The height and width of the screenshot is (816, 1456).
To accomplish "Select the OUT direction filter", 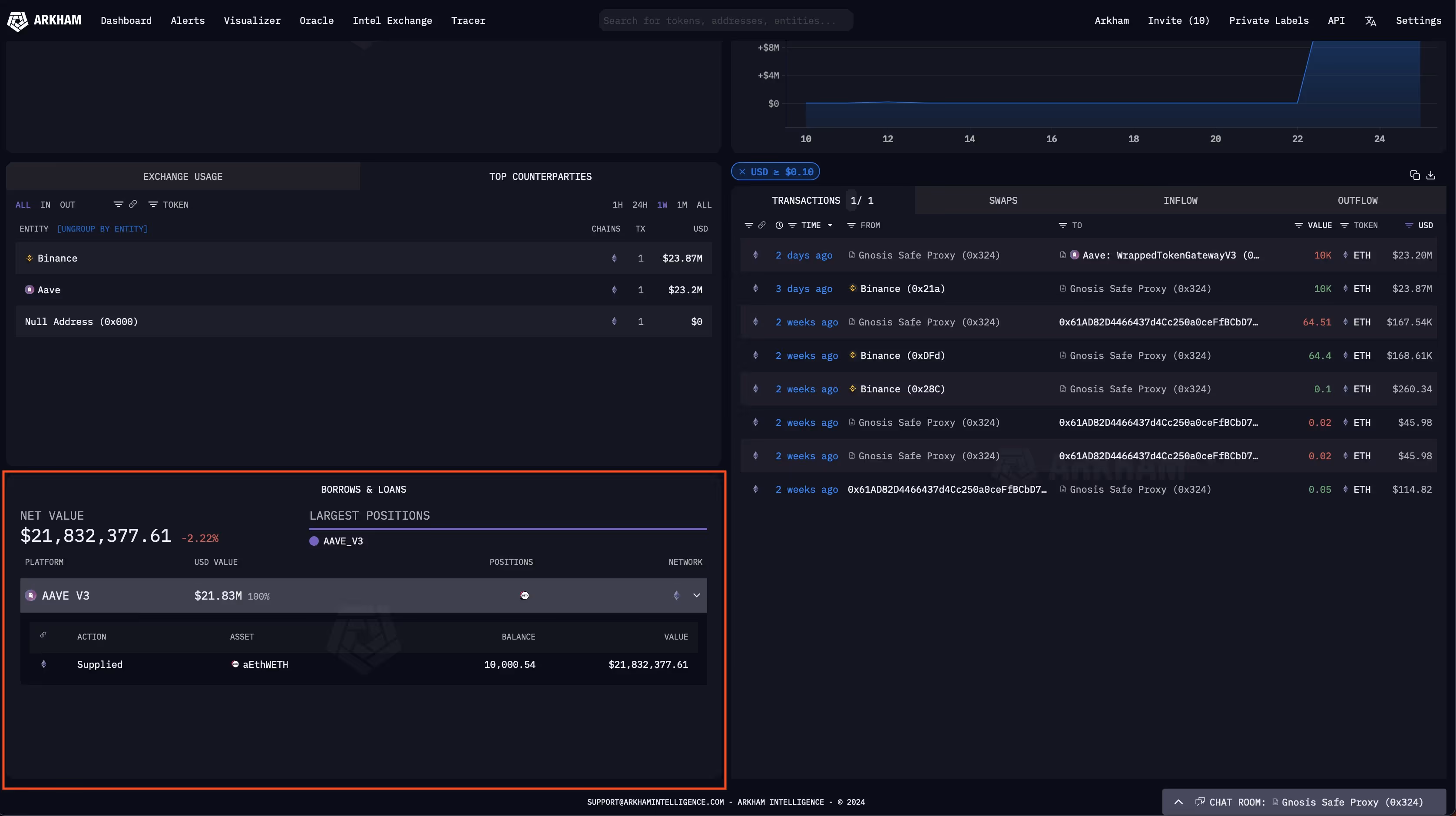I will click(x=67, y=205).
